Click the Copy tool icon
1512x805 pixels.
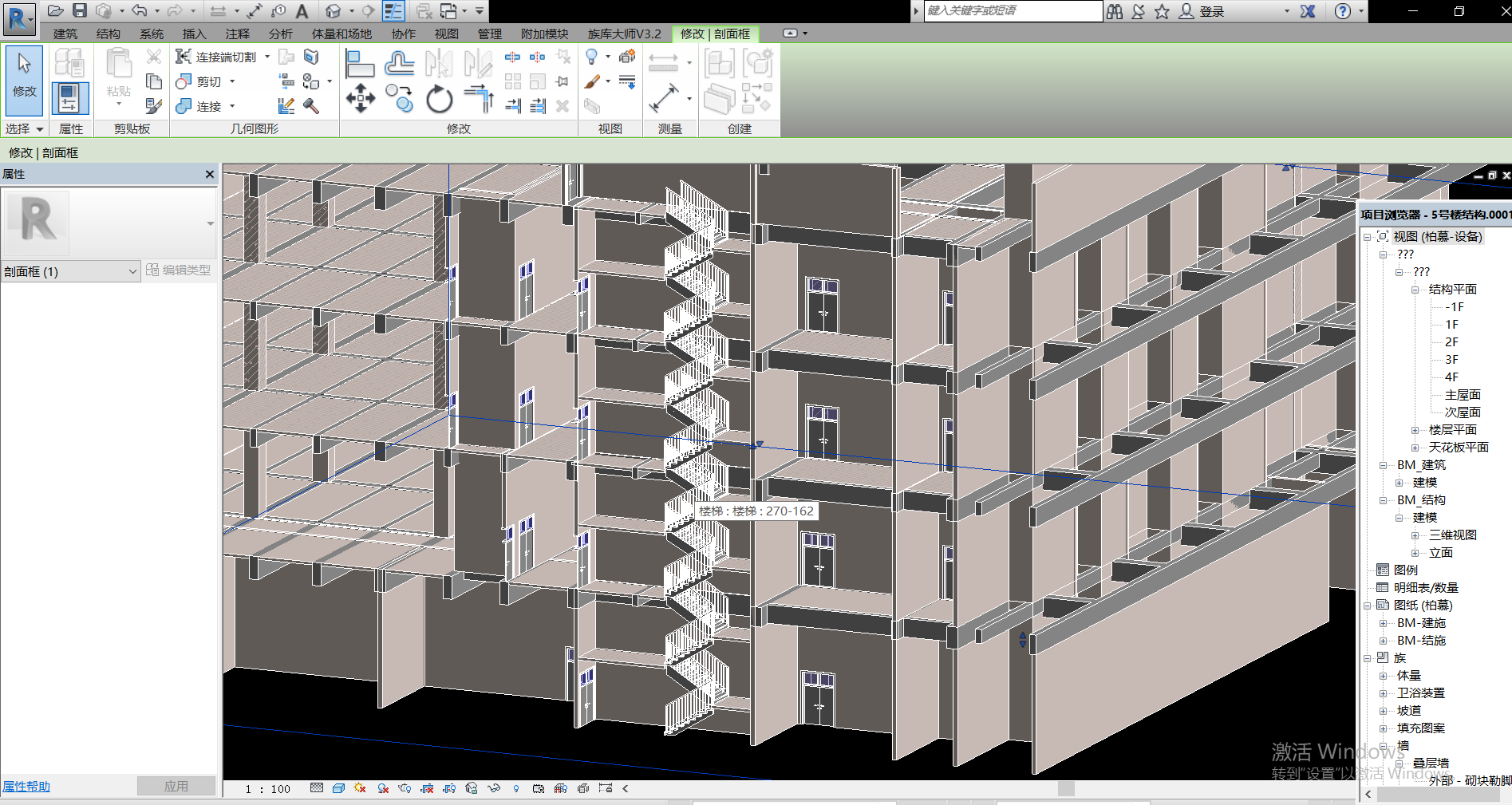399,100
